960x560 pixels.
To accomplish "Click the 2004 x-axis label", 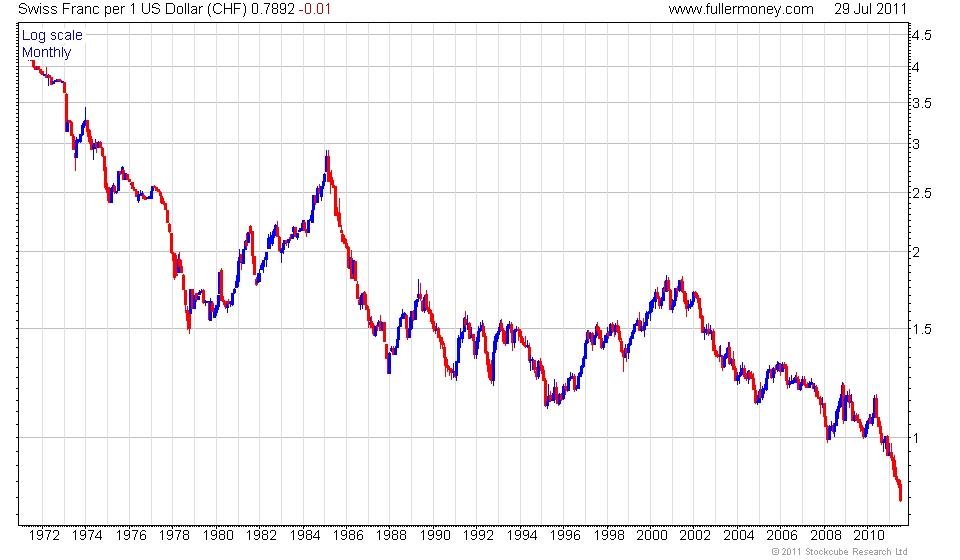I will [738, 535].
